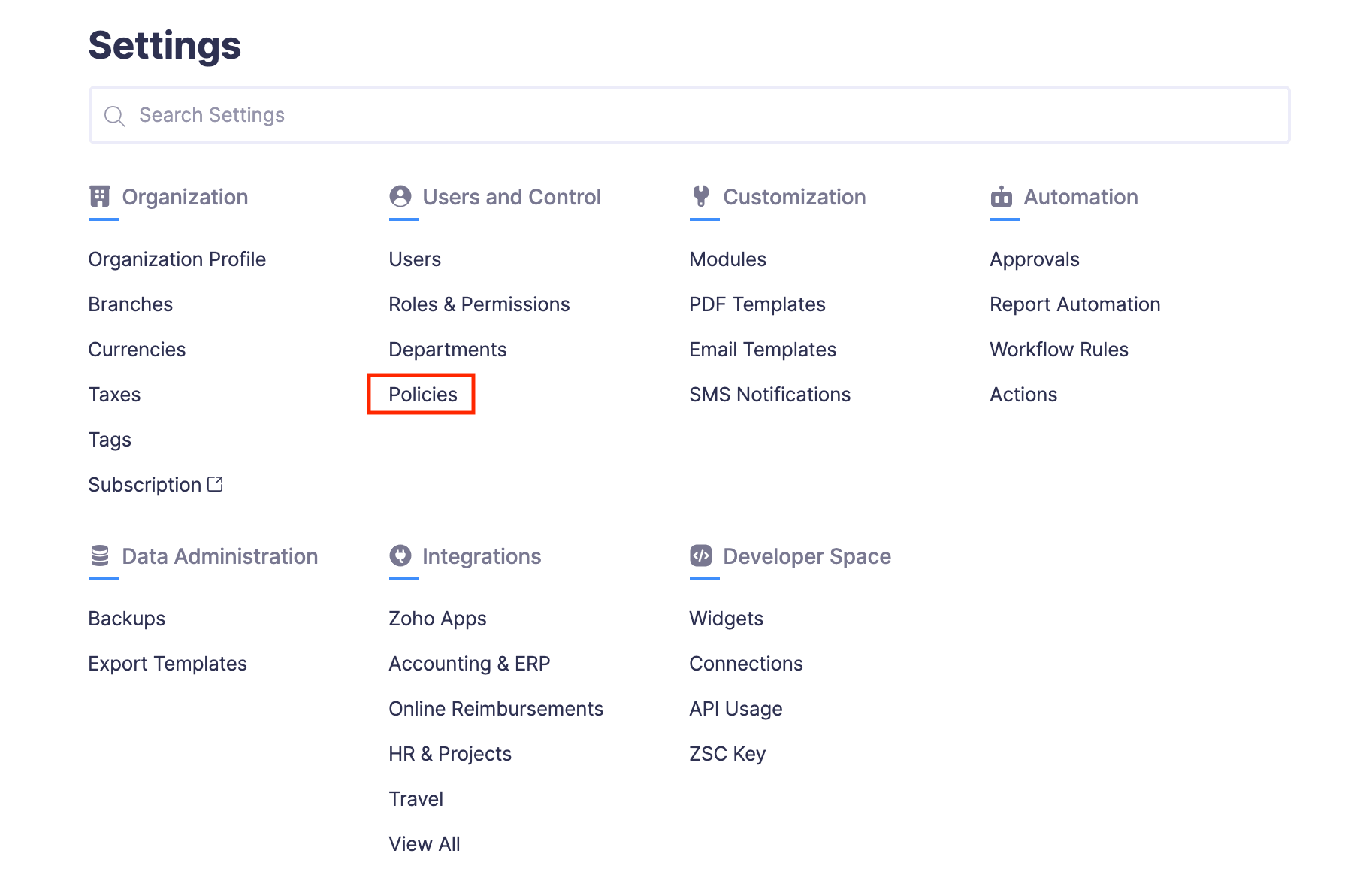Open the ZSC Key page
The width and height of the screenshot is (1372, 890).
click(x=727, y=754)
